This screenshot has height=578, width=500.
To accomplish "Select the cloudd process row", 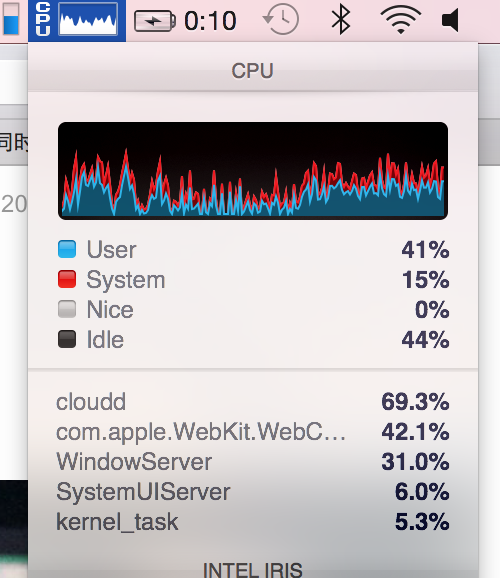I will click(x=253, y=401).
